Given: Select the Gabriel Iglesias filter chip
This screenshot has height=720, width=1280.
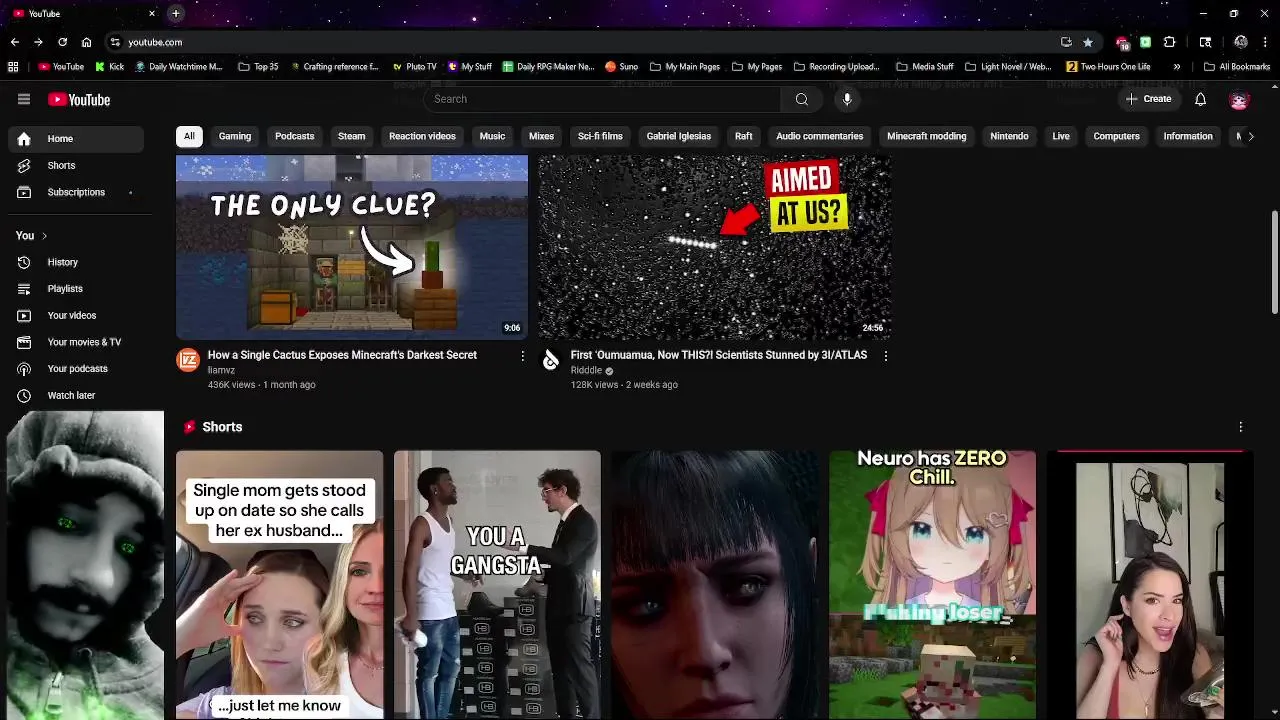Looking at the screenshot, I should click(679, 136).
